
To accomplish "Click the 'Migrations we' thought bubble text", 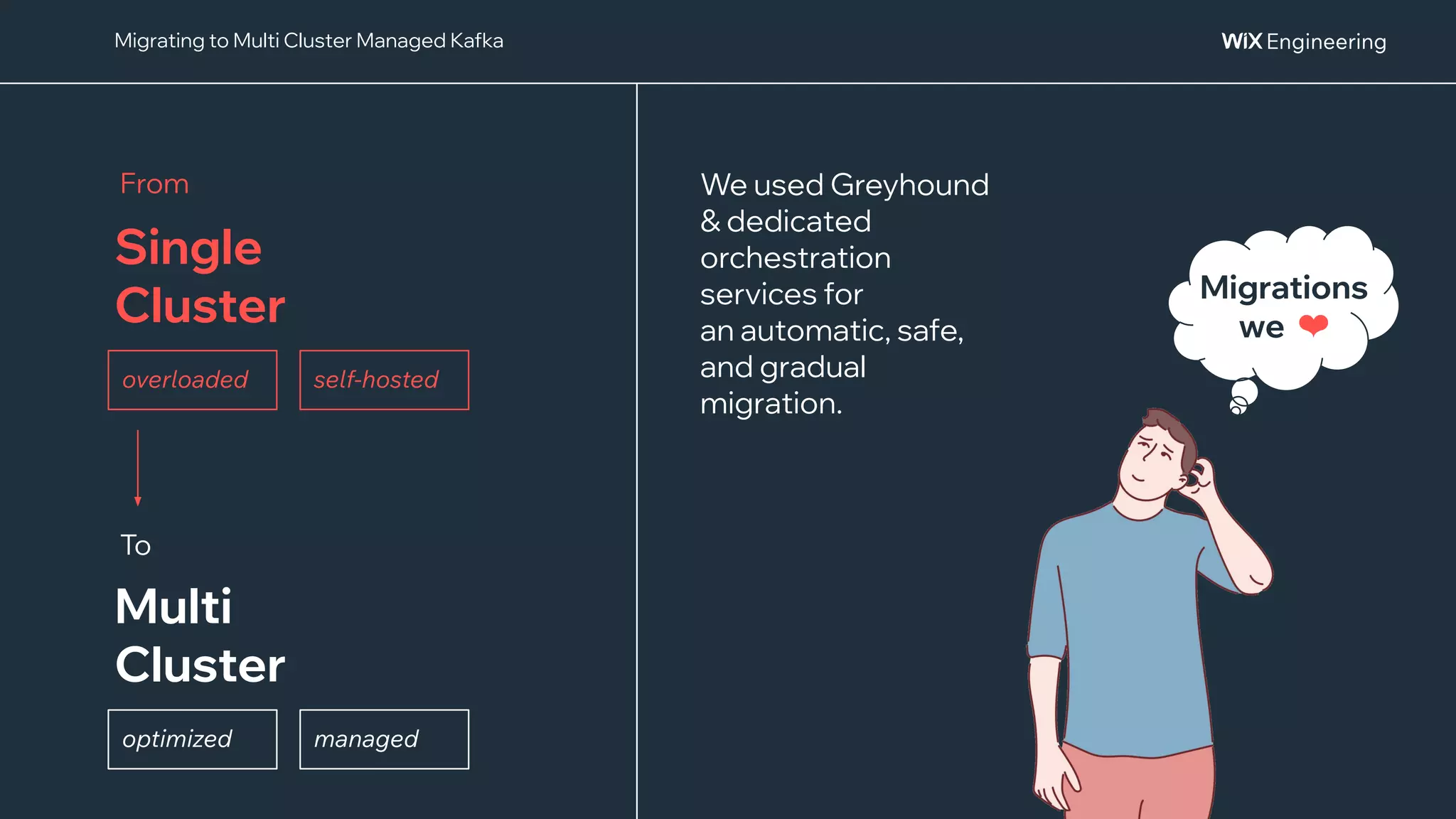I will tap(1283, 307).
